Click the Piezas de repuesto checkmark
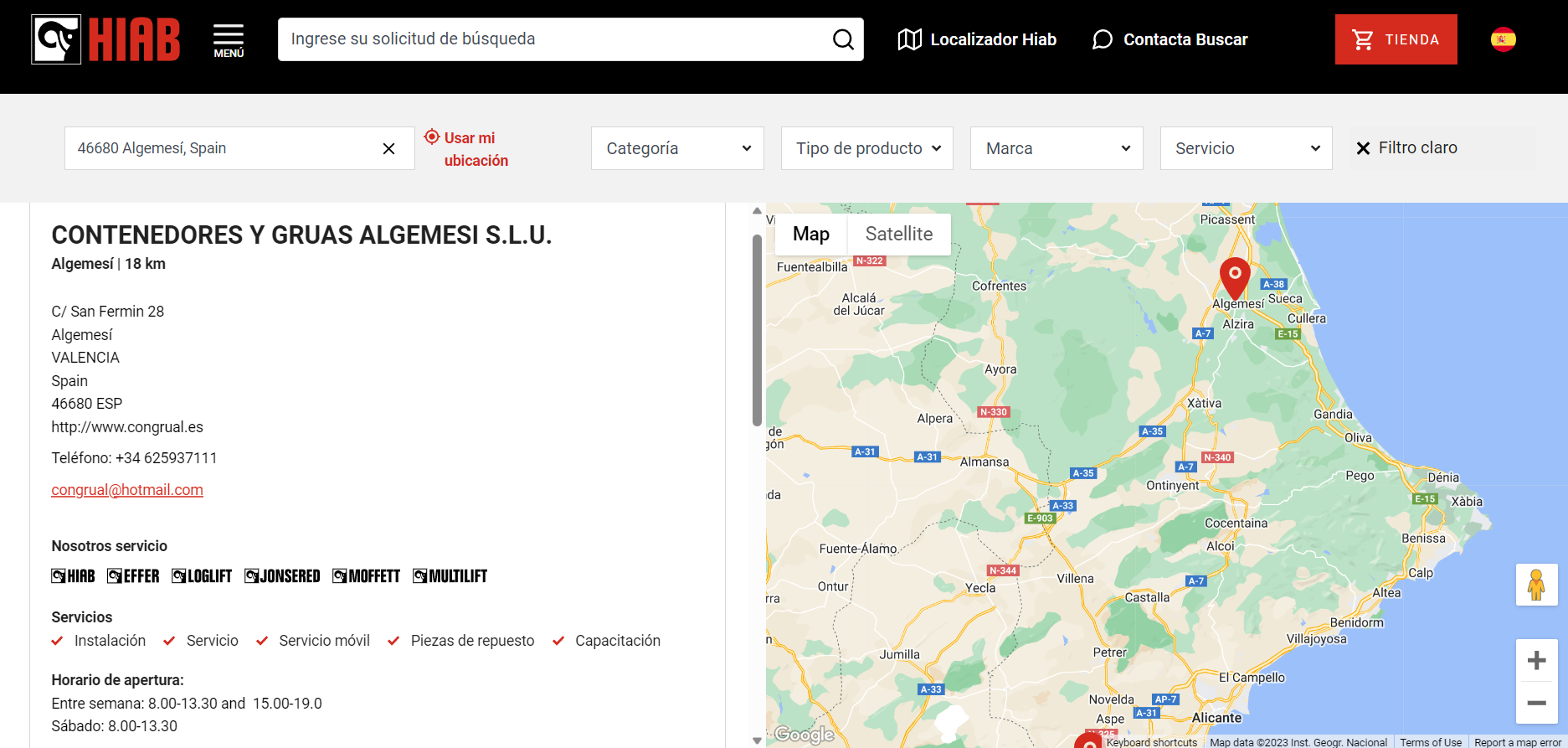Screen dimensions: 1568x748 tap(393, 641)
